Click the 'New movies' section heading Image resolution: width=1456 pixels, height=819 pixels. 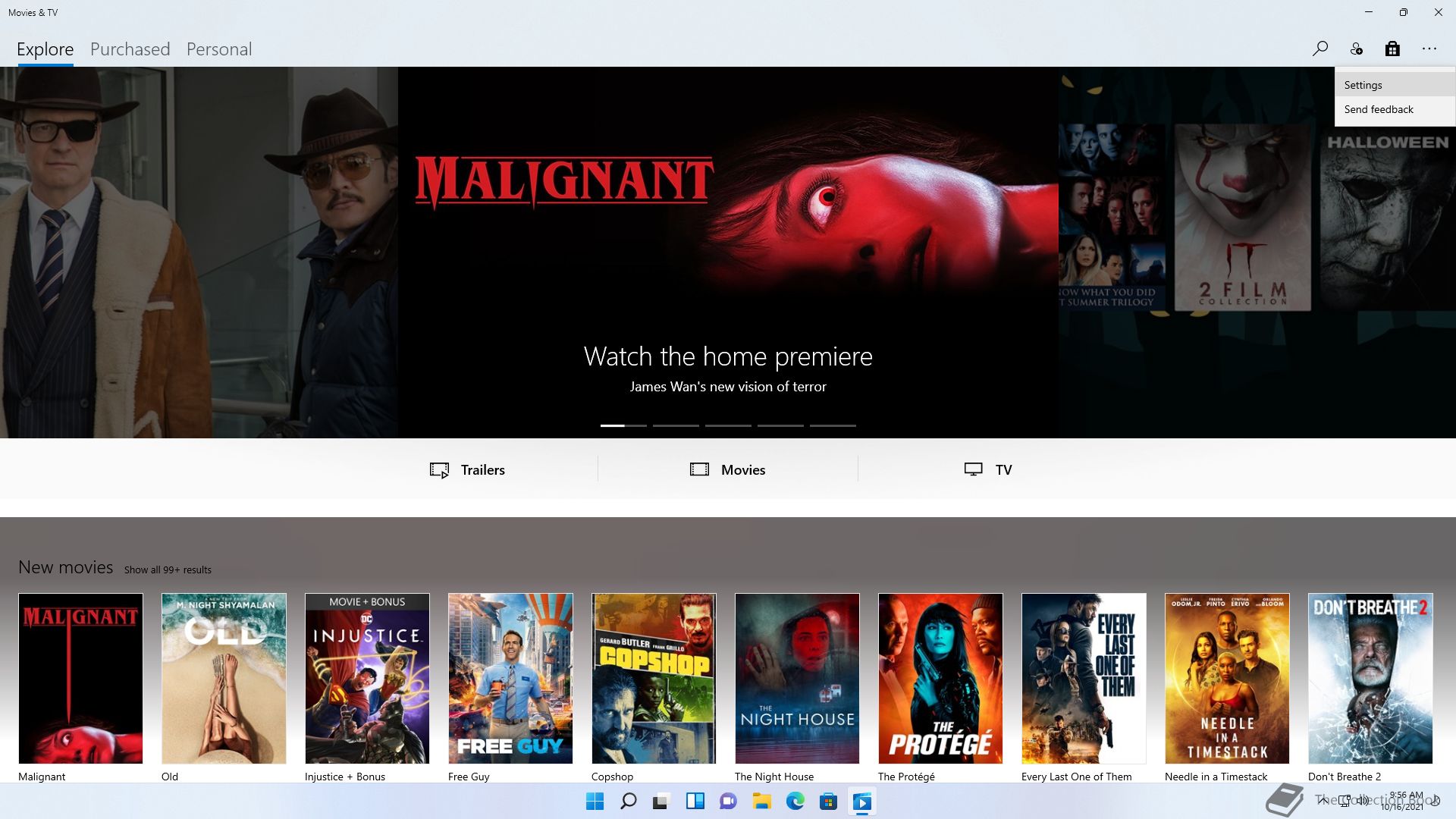coord(65,567)
